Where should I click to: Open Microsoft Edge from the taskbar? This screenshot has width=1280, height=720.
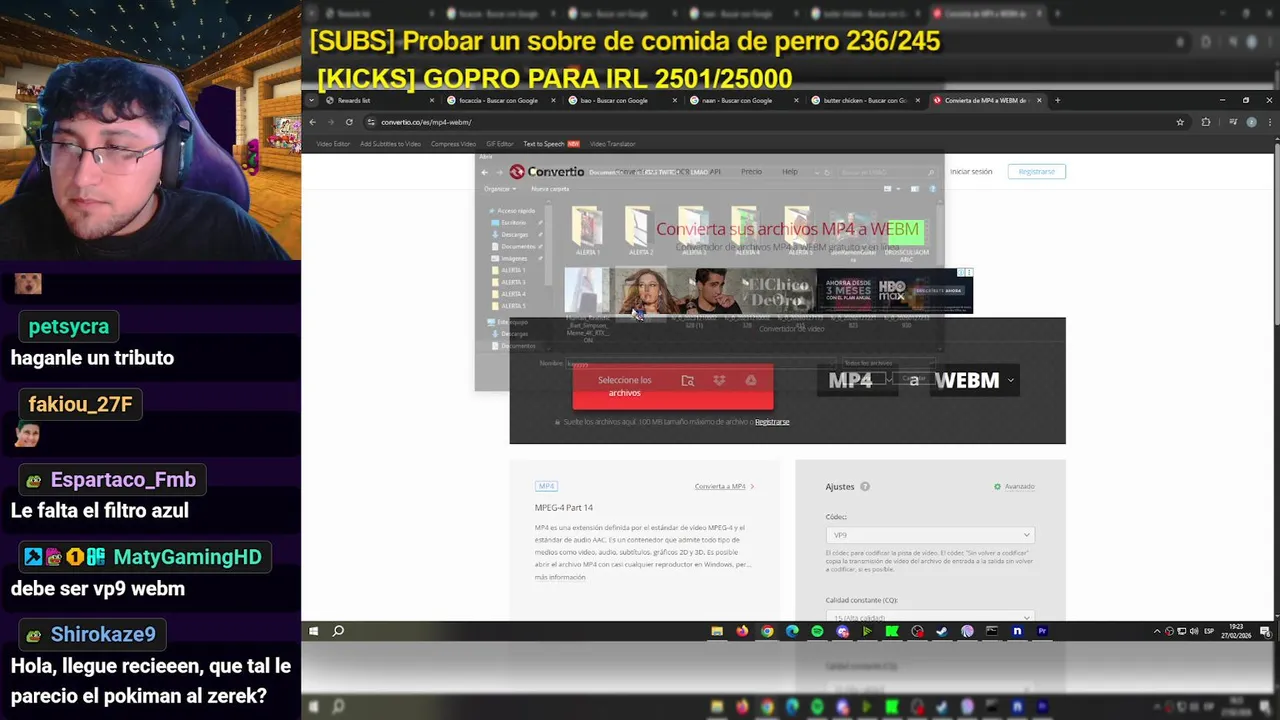[x=792, y=631]
